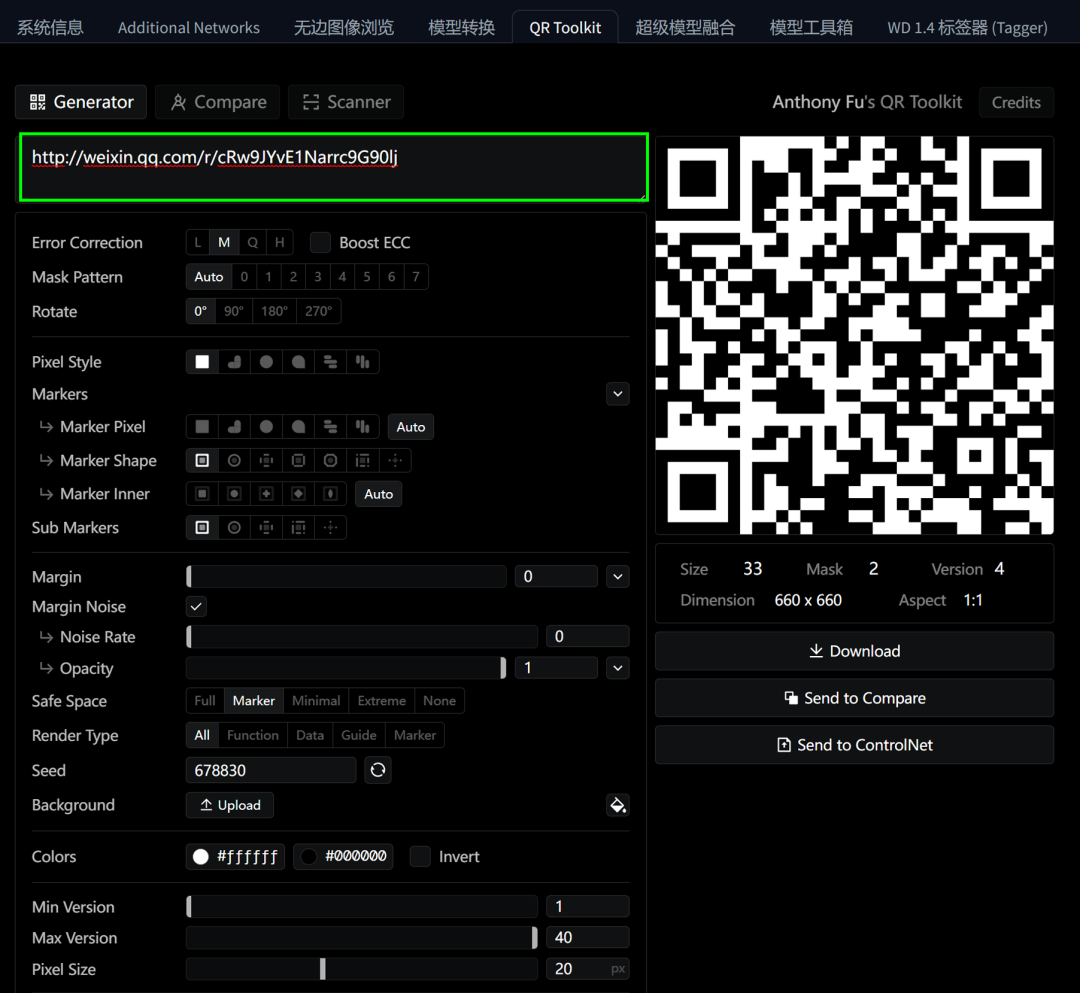Viewport: 1080px width, 993px height.
Task: Choose circle inner in Marker Inner row
Action: 234,494
